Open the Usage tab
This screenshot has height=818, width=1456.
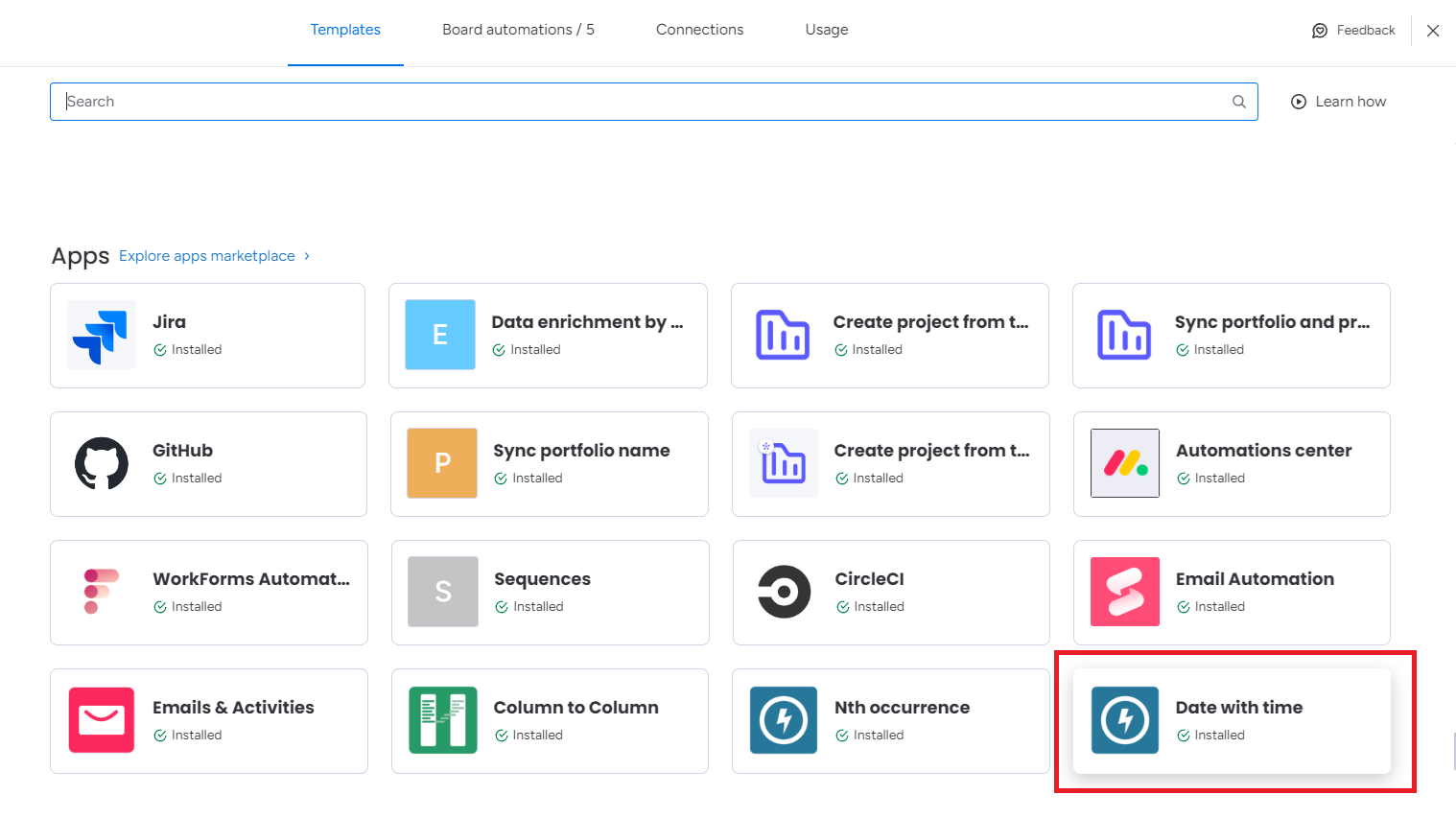point(827,30)
